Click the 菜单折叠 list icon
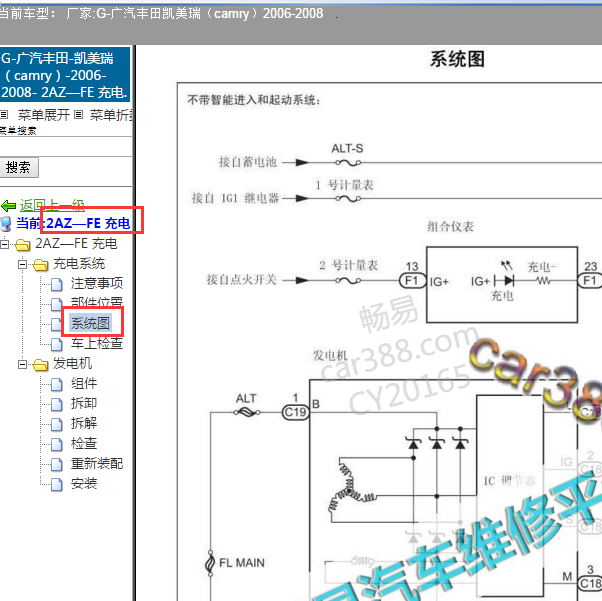602x601 pixels. pyautogui.click(x=78, y=114)
